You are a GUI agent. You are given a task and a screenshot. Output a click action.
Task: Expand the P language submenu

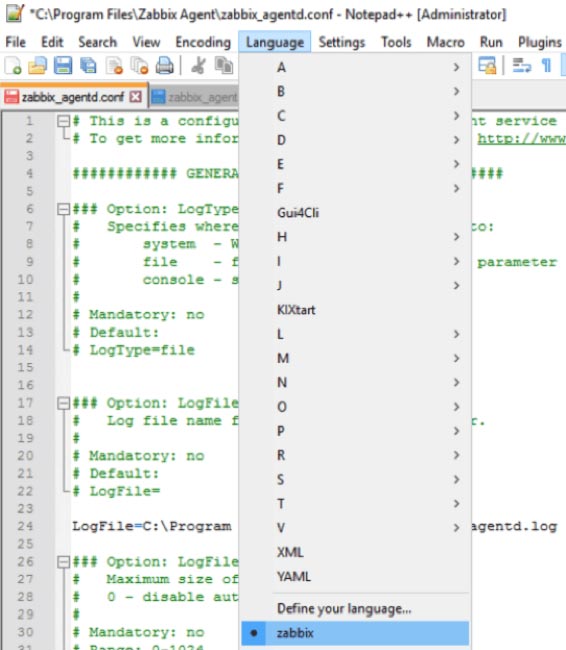pos(355,431)
